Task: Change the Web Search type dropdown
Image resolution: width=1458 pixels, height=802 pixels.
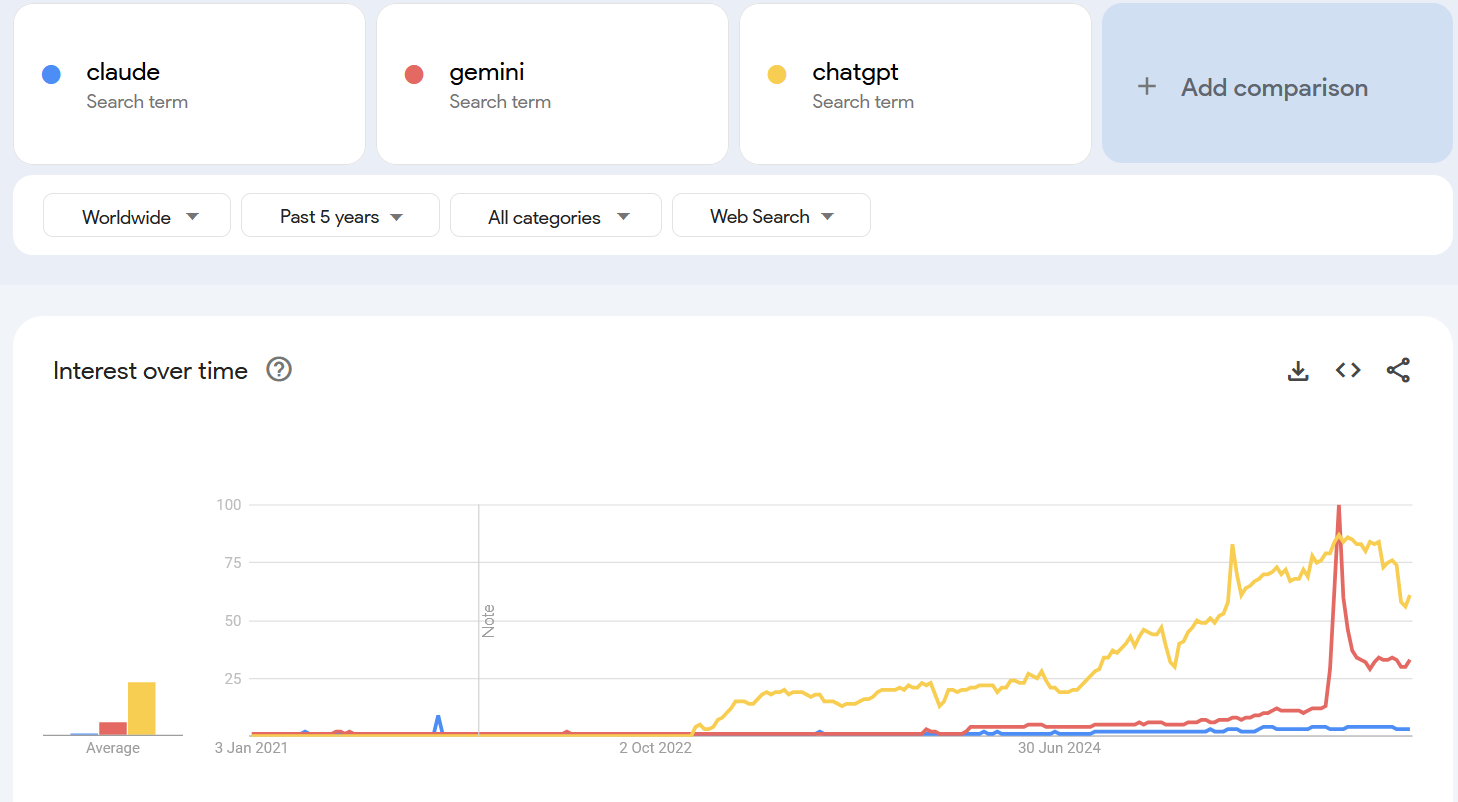Action: tap(771, 216)
